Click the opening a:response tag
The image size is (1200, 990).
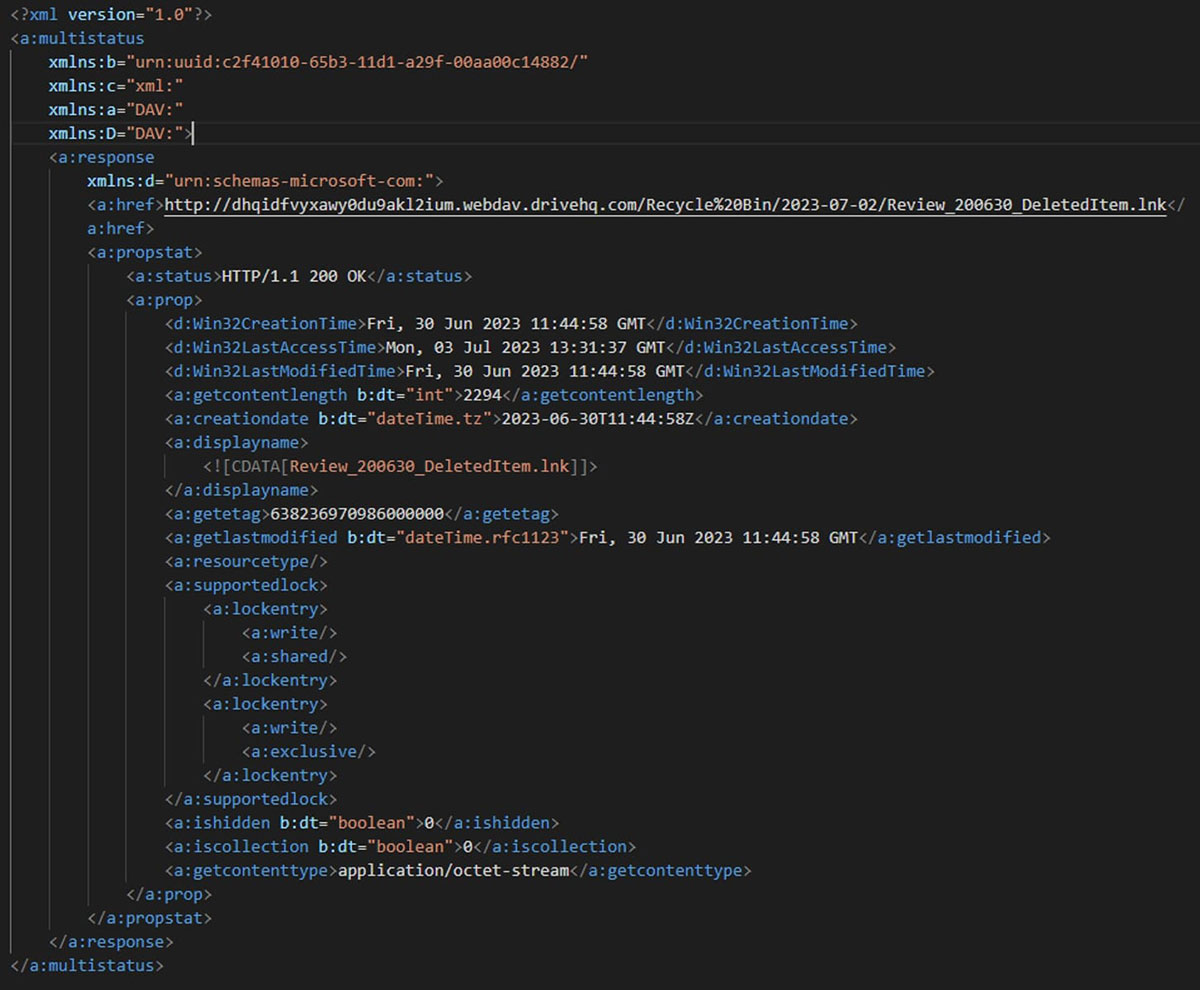102,157
